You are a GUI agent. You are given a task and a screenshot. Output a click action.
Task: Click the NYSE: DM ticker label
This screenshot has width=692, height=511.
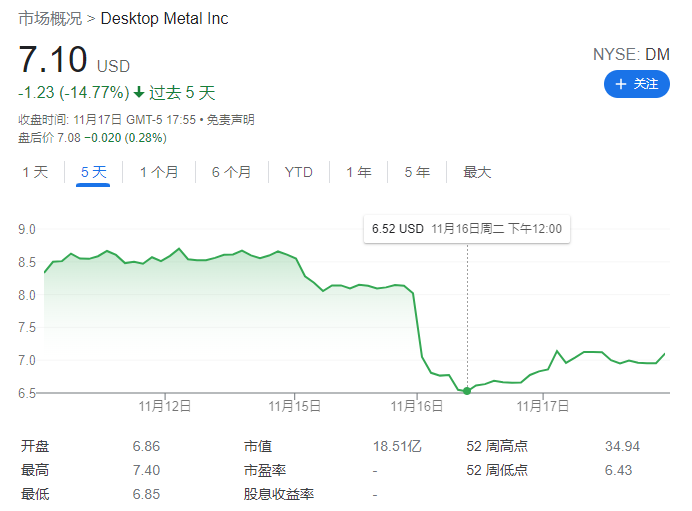coord(631,54)
